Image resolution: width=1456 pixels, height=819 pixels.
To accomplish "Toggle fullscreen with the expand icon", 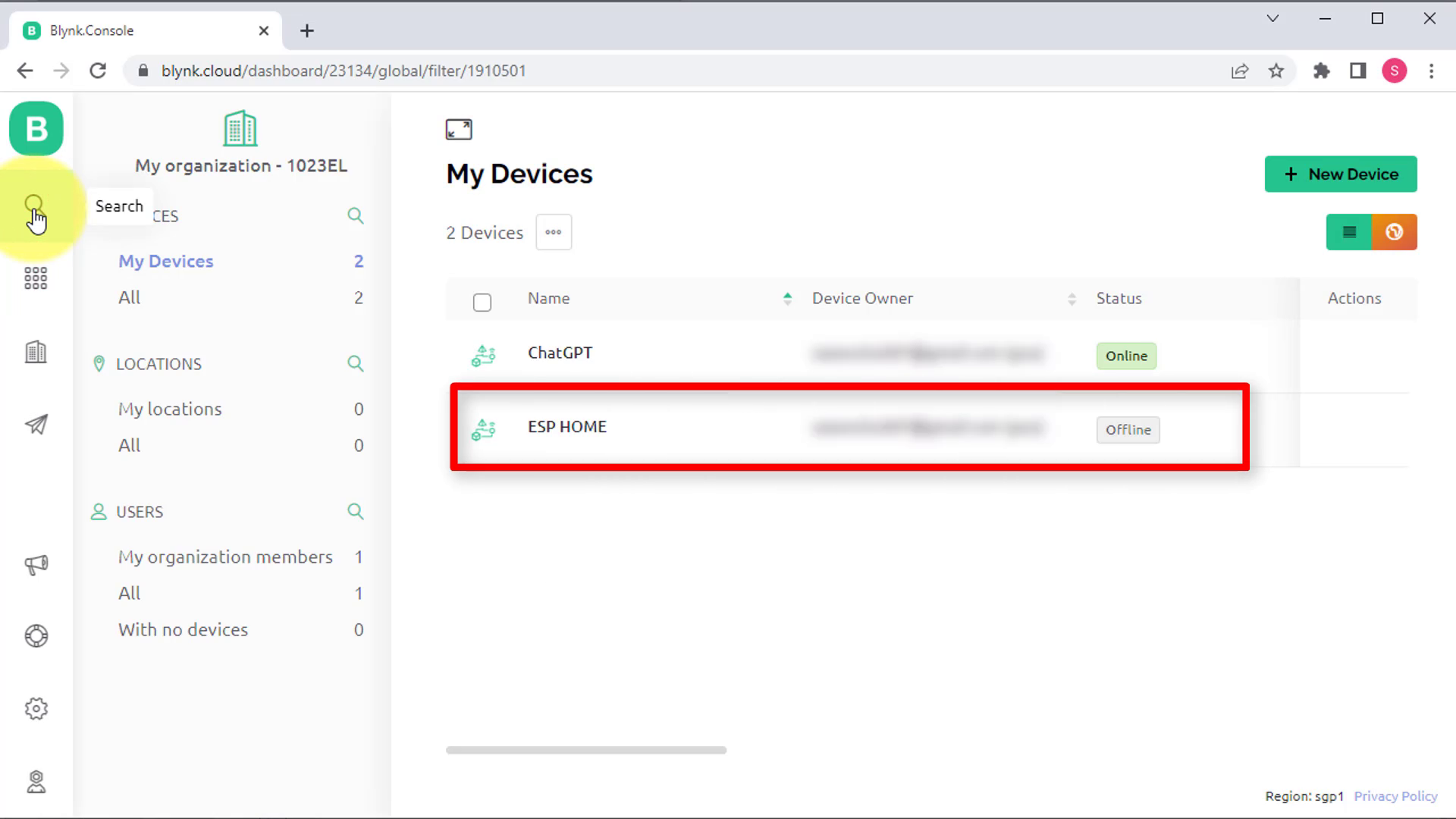I will [x=458, y=130].
